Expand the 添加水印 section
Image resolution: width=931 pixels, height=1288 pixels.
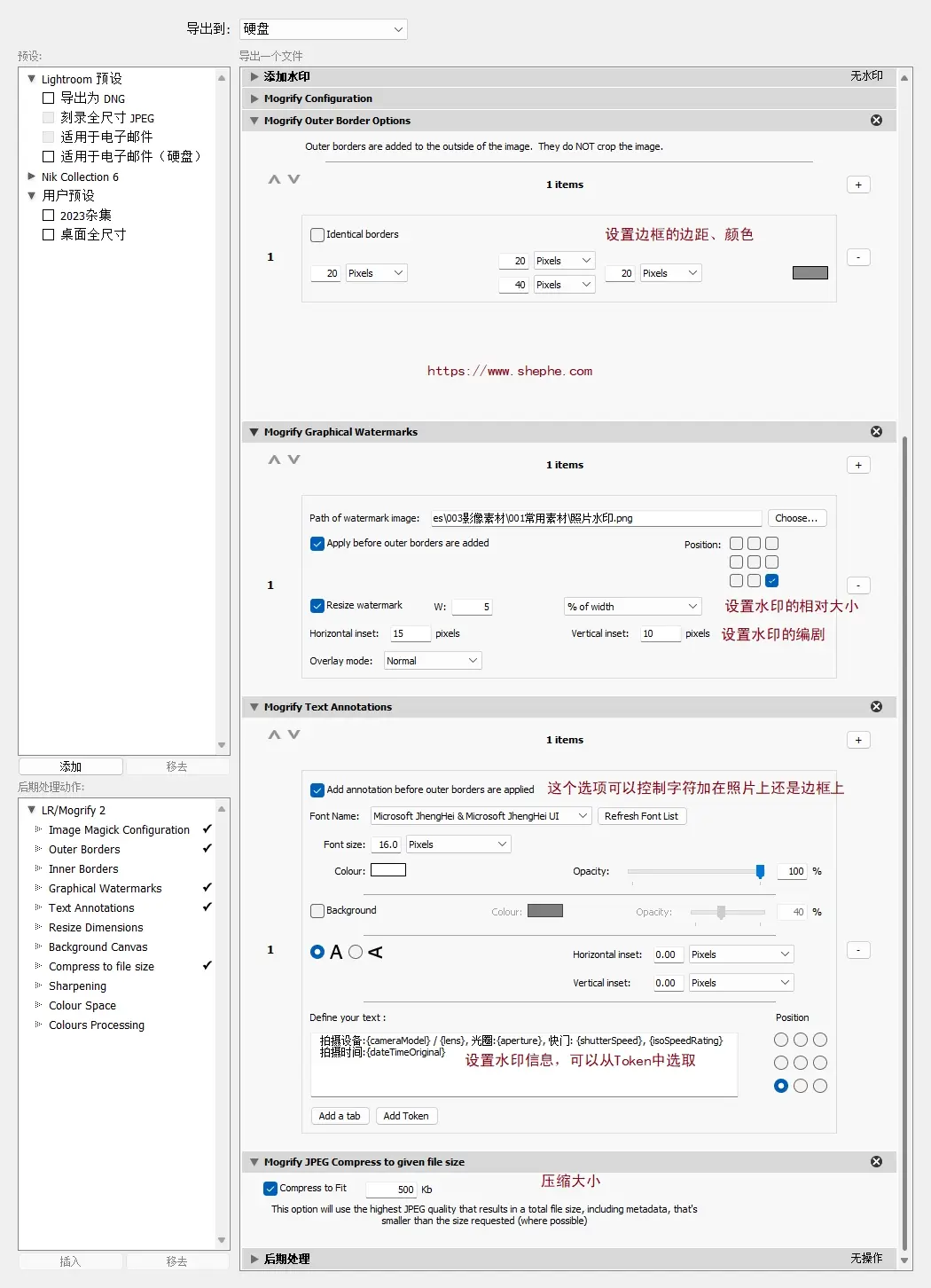point(254,76)
